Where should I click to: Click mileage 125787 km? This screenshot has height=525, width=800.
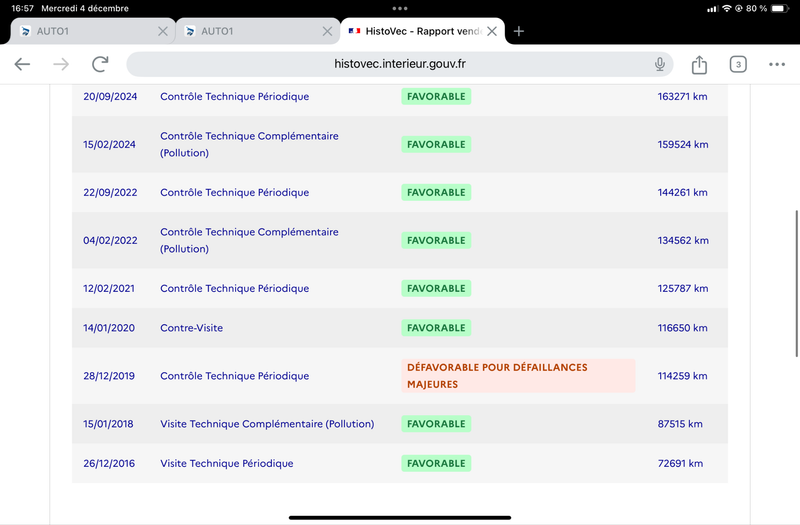pos(683,288)
